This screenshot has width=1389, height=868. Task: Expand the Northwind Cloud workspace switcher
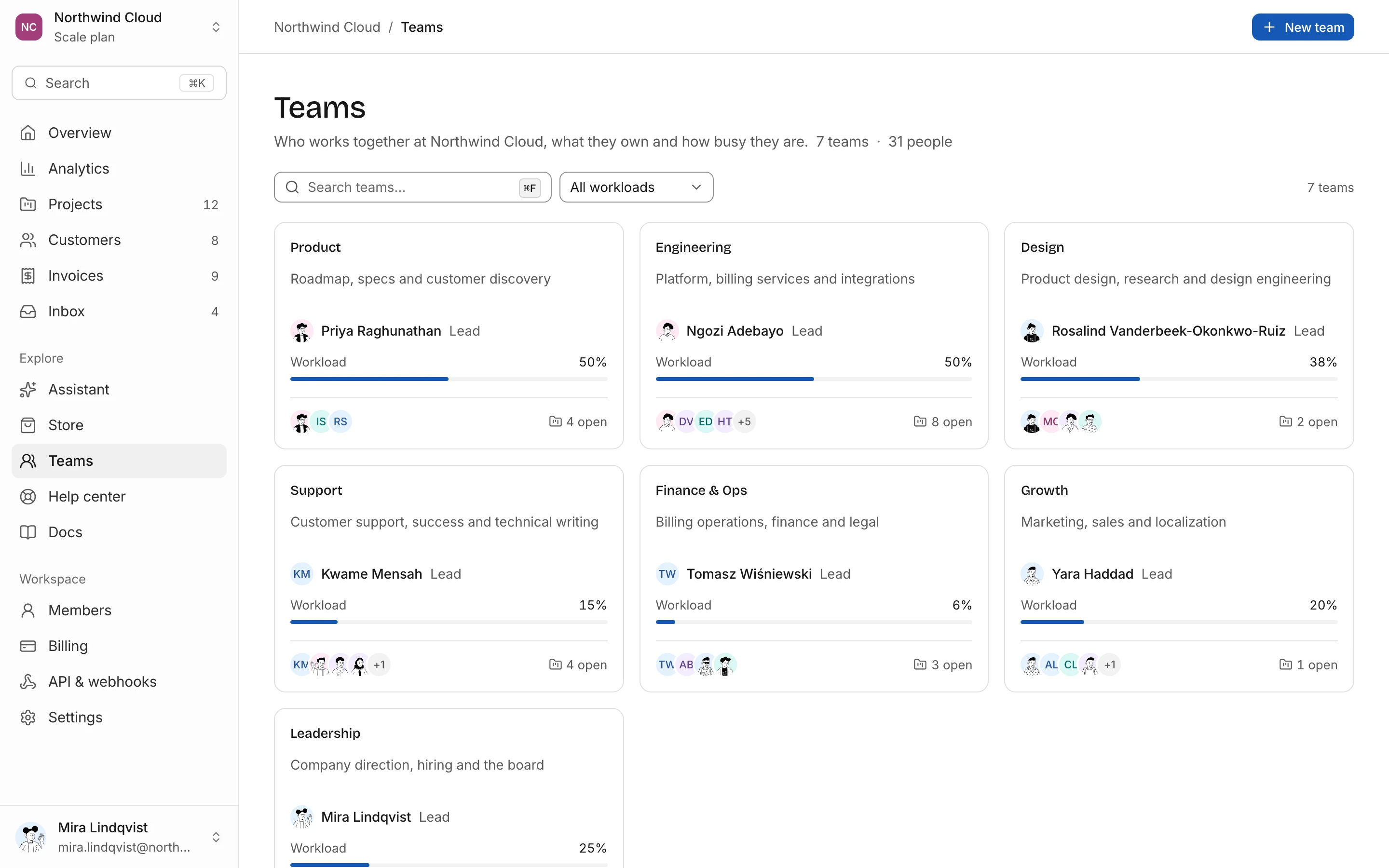tap(216, 27)
